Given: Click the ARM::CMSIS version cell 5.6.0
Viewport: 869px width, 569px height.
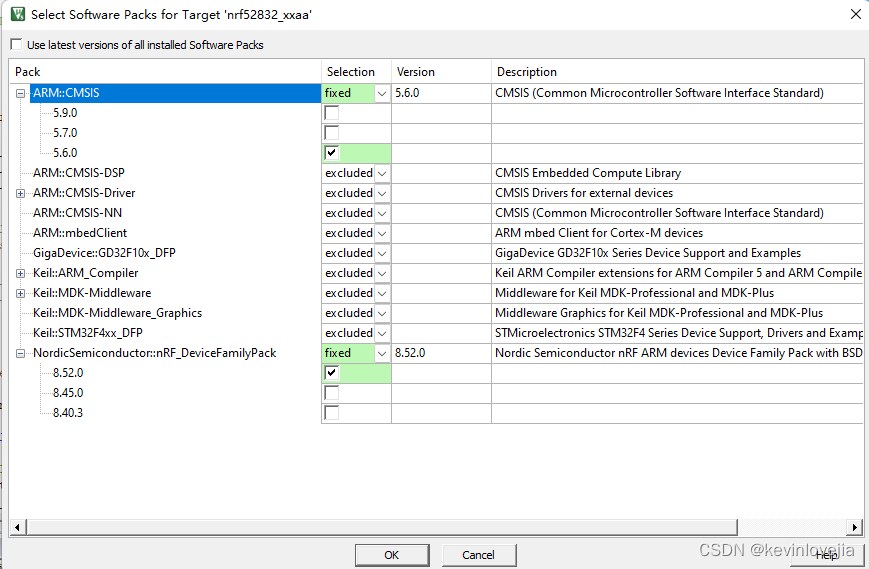Looking at the screenshot, I should tap(441, 93).
